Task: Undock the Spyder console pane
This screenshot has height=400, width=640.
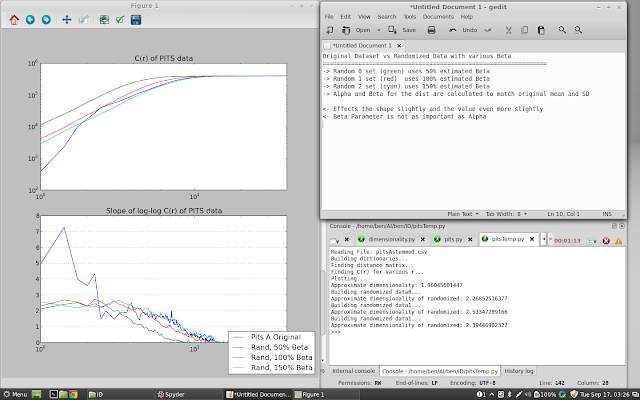Action: [614, 226]
